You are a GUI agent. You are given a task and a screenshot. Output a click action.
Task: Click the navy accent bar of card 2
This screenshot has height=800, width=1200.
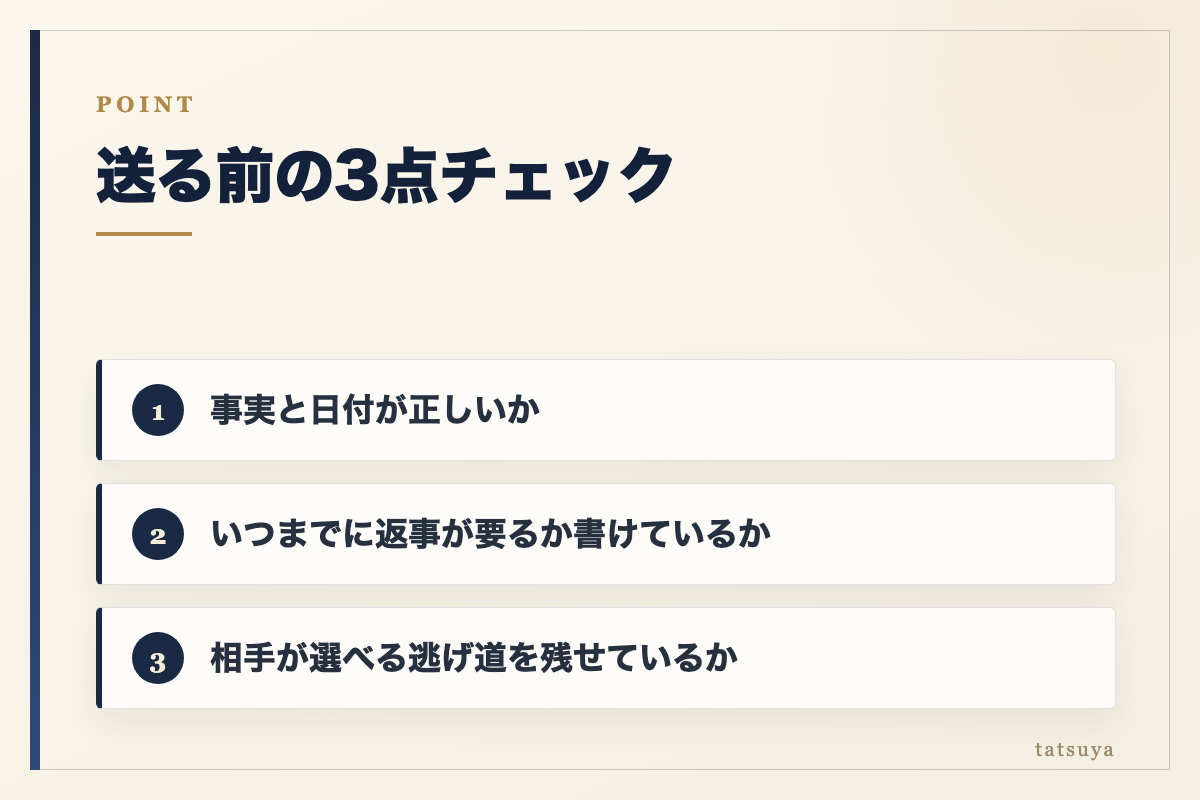coord(99,534)
